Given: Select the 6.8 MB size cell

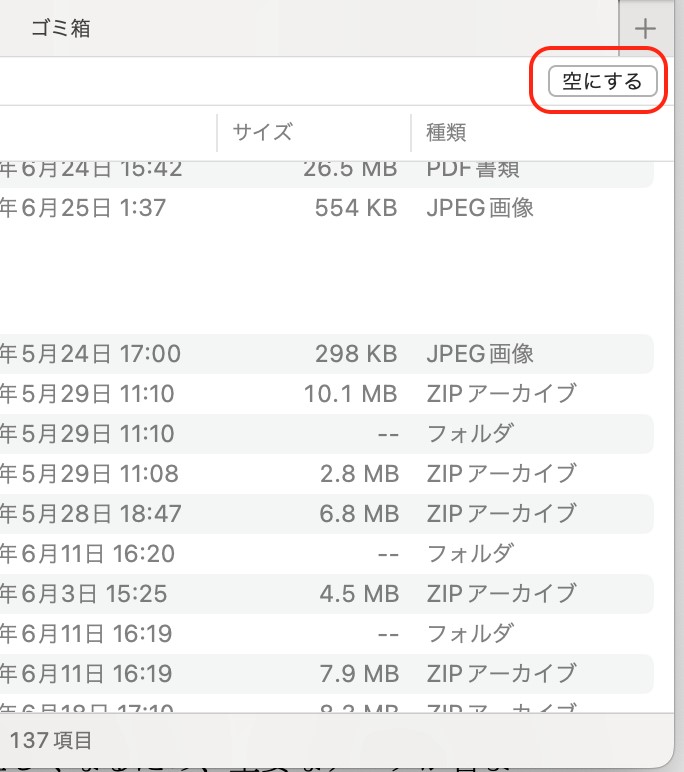Looking at the screenshot, I should tap(359, 514).
